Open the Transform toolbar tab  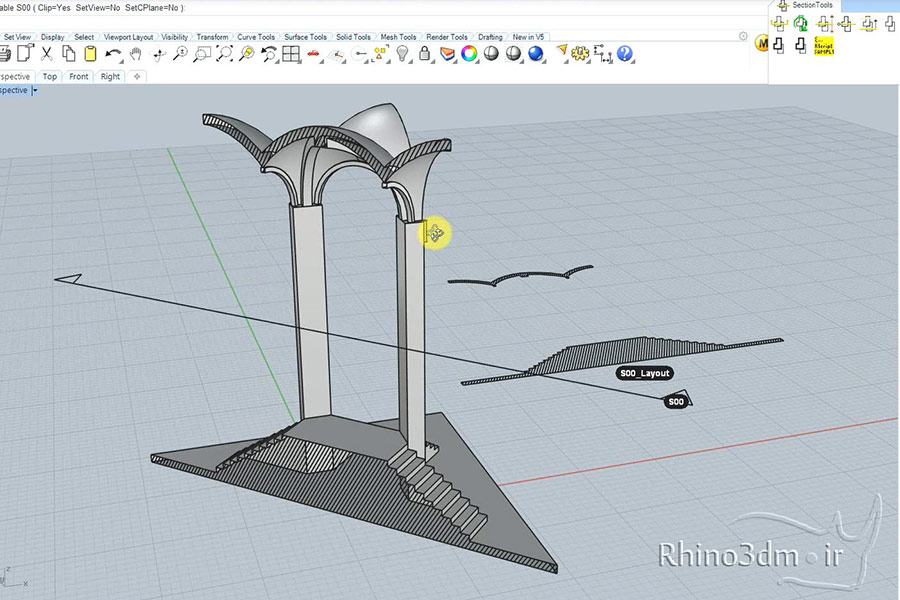click(x=212, y=37)
